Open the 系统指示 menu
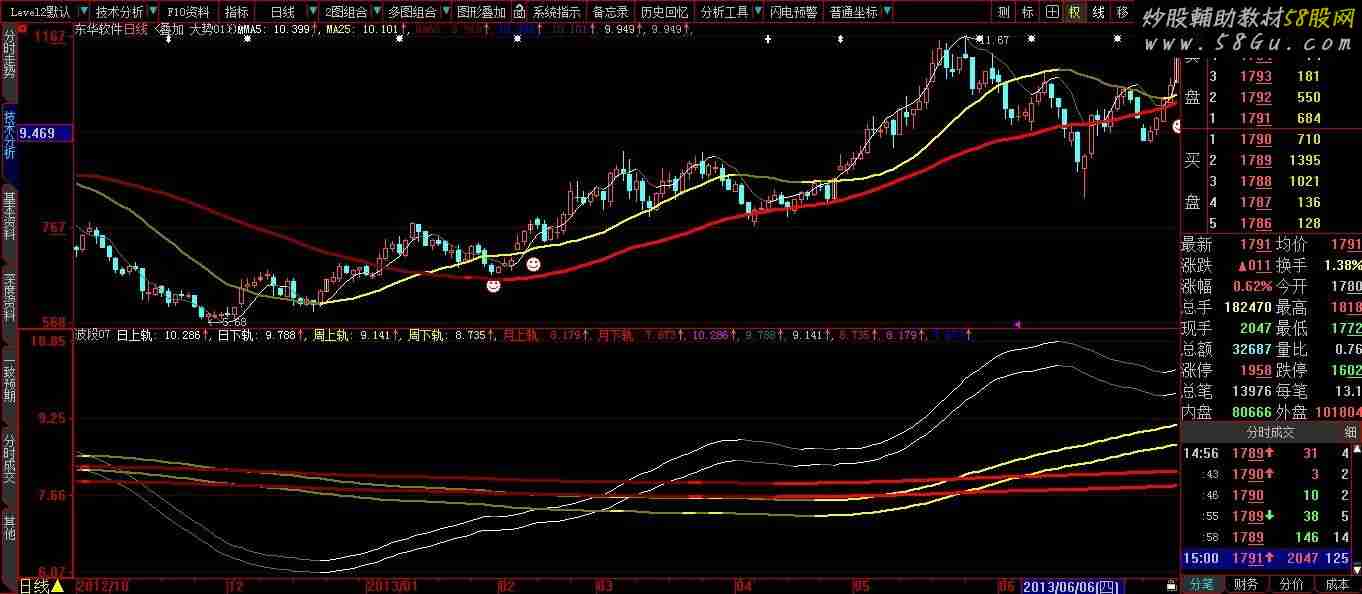 click(x=556, y=12)
